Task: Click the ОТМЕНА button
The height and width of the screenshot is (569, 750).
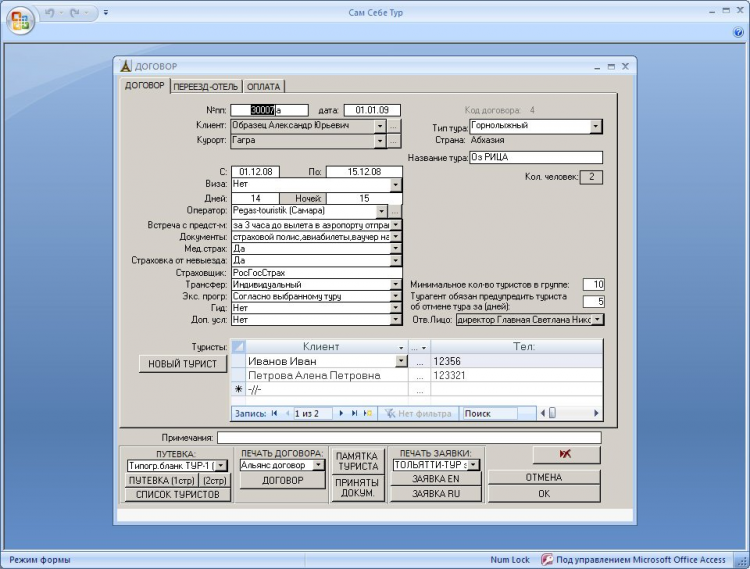Action: click(544, 477)
